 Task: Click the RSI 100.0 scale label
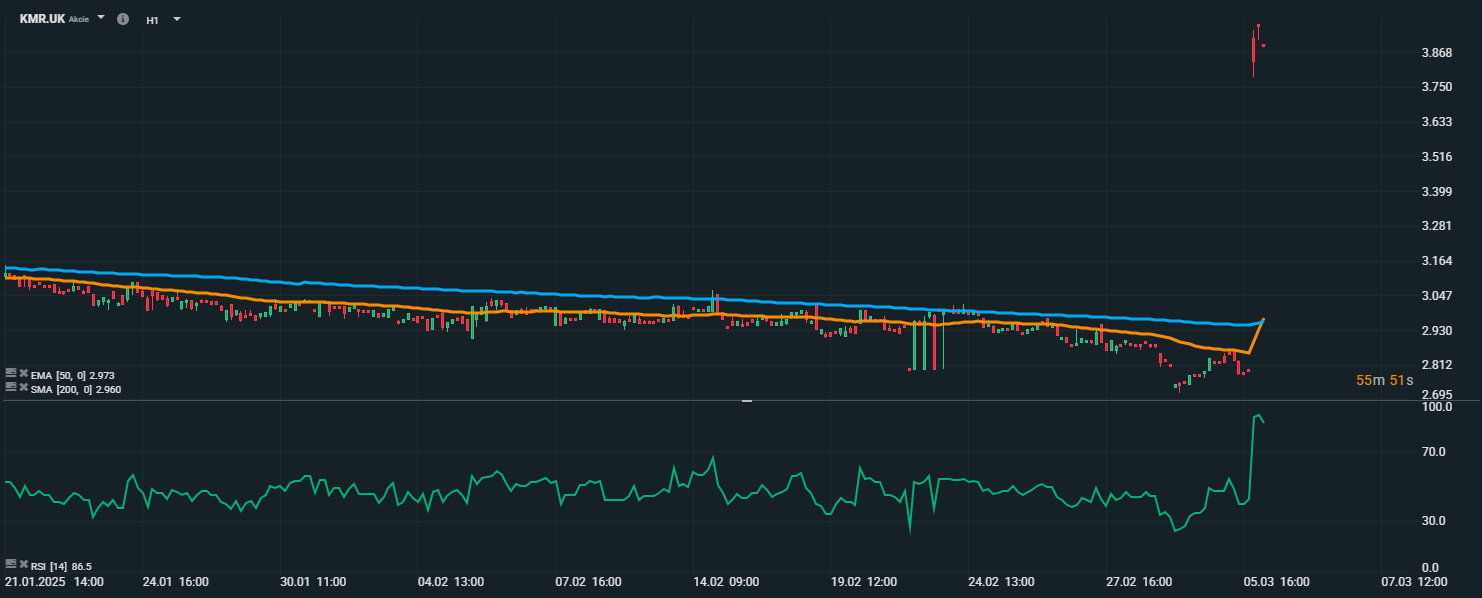[x=1435, y=408]
